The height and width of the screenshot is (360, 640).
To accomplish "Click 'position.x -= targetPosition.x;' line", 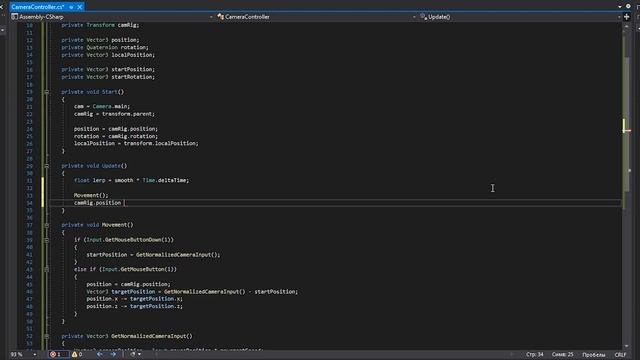I will [x=134, y=299].
